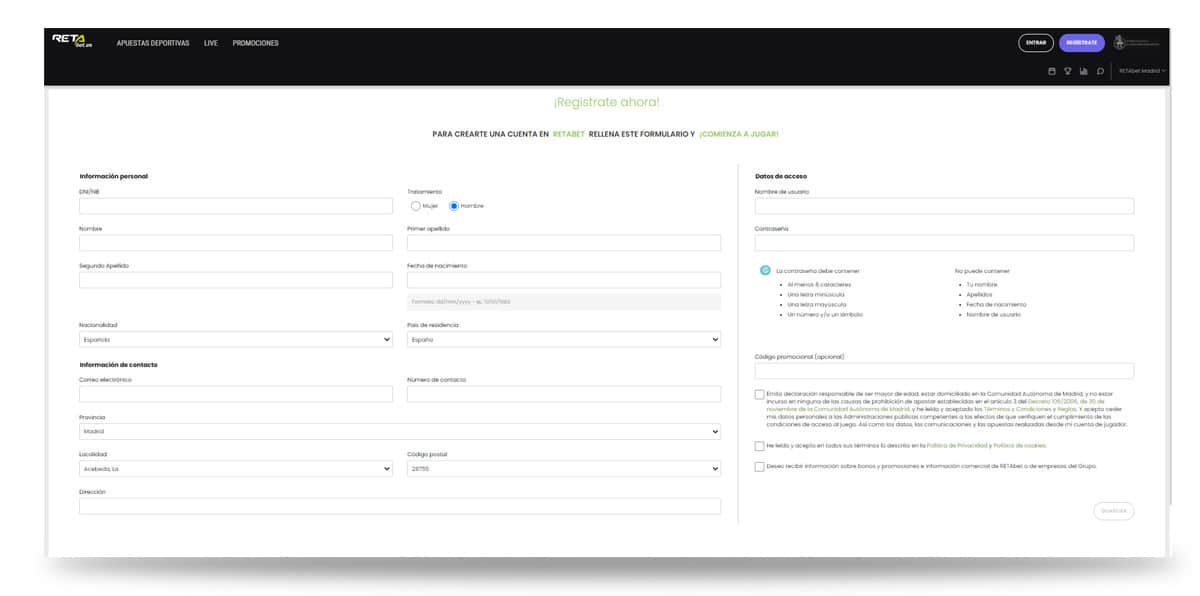Image resolution: width=1200 pixels, height=596 pixels.
Task: Go to Apuestas Deportivas menu
Action: click(x=153, y=43)
